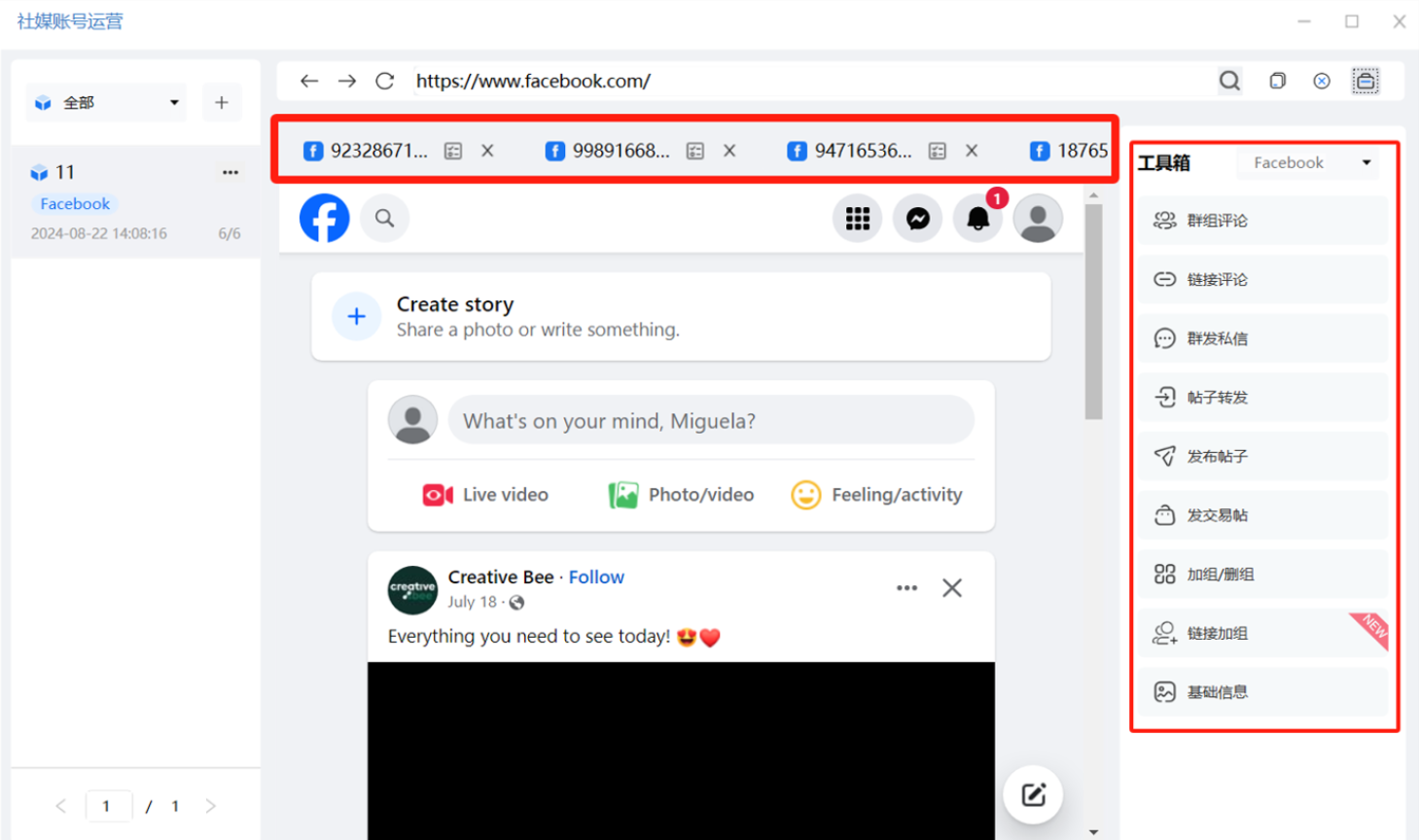1419x840 pixels.
Task: Open the 帖子转发 tool
Action: click(x=1263, y=397)
